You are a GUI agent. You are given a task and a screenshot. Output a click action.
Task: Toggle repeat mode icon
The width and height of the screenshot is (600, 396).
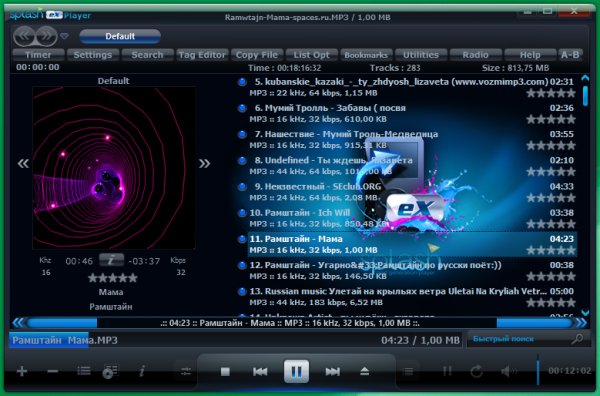pyautogui.click(x=476, y=371)
